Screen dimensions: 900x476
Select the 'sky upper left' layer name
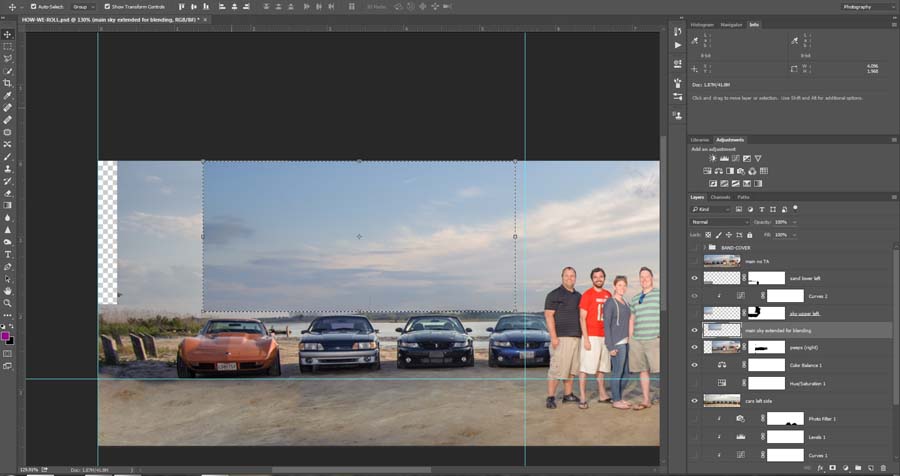tap(804, 314)
